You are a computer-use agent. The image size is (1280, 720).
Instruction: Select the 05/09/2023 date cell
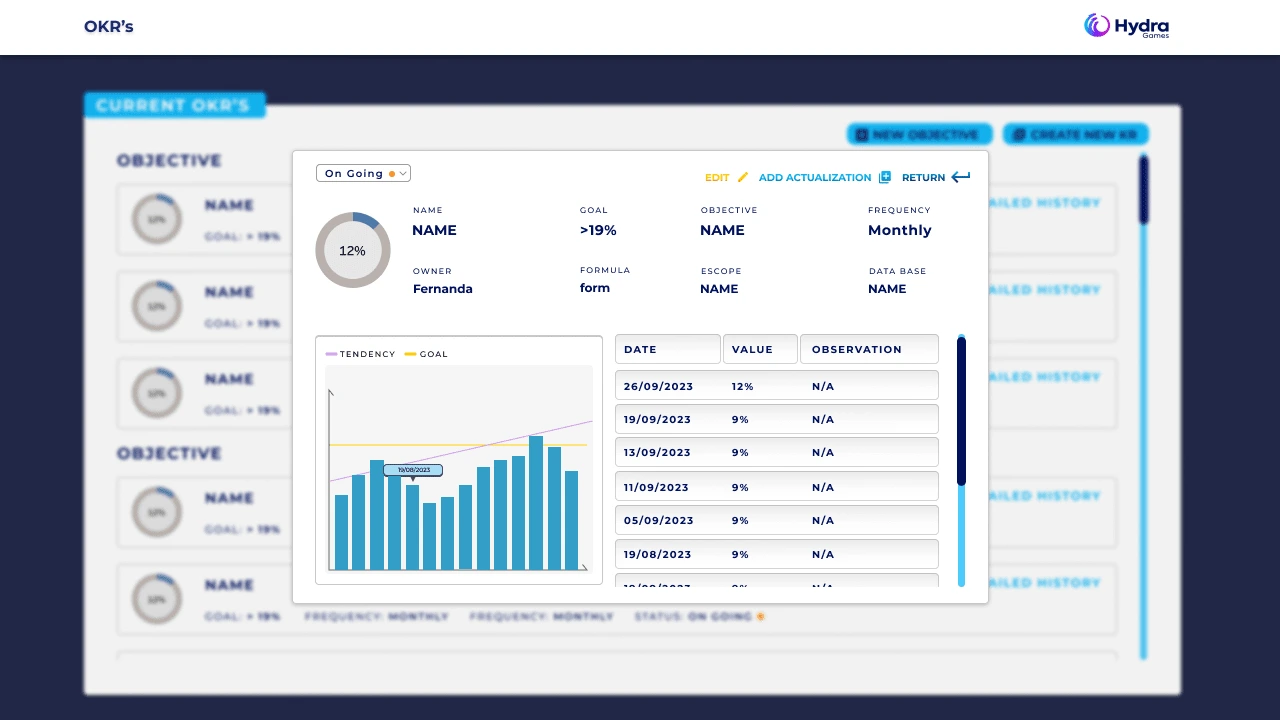pyautogui.click(x=658, y=520)
